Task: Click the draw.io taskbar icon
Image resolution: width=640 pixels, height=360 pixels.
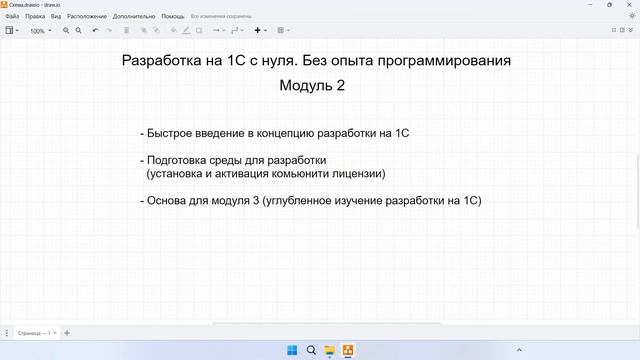Action: click(348, 350)
